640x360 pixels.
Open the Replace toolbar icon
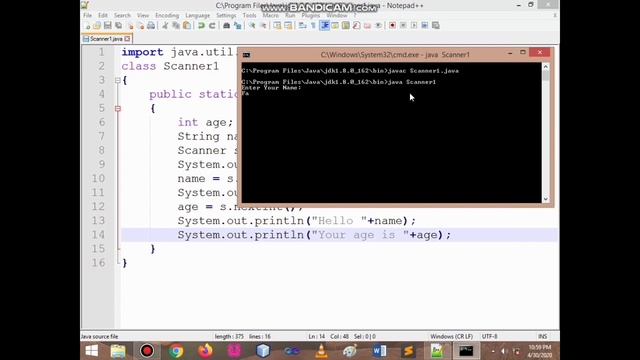237,26
